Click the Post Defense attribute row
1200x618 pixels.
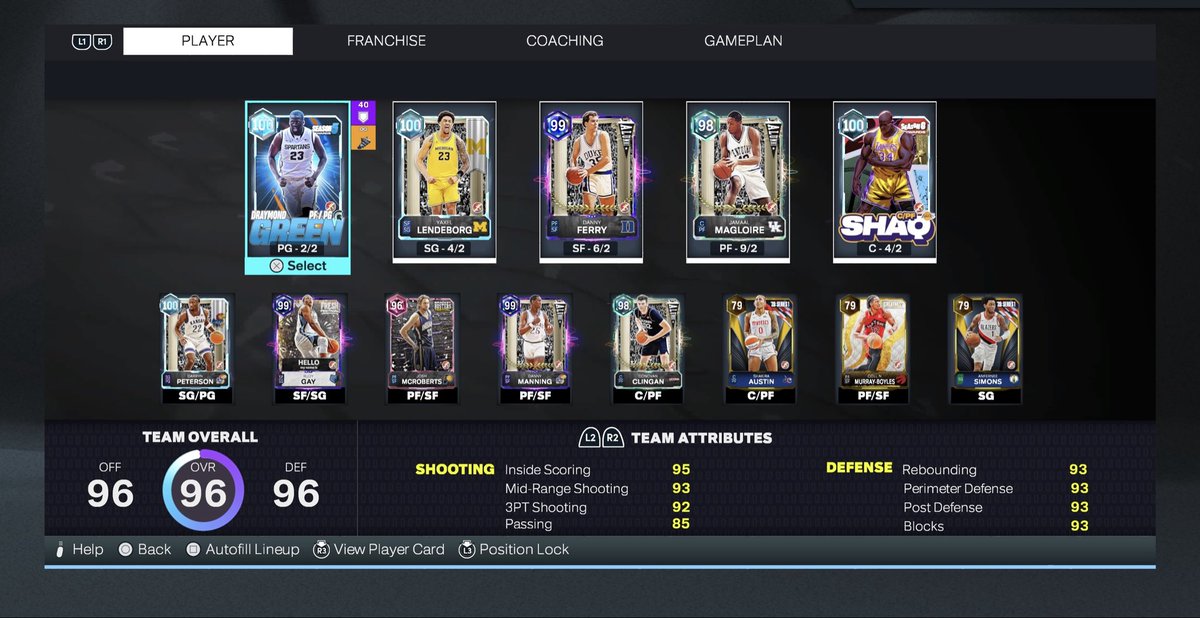coord(996,507)
